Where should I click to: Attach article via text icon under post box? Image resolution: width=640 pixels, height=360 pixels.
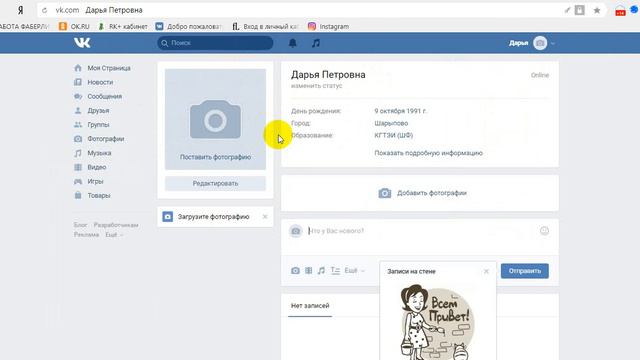[335, 271]
